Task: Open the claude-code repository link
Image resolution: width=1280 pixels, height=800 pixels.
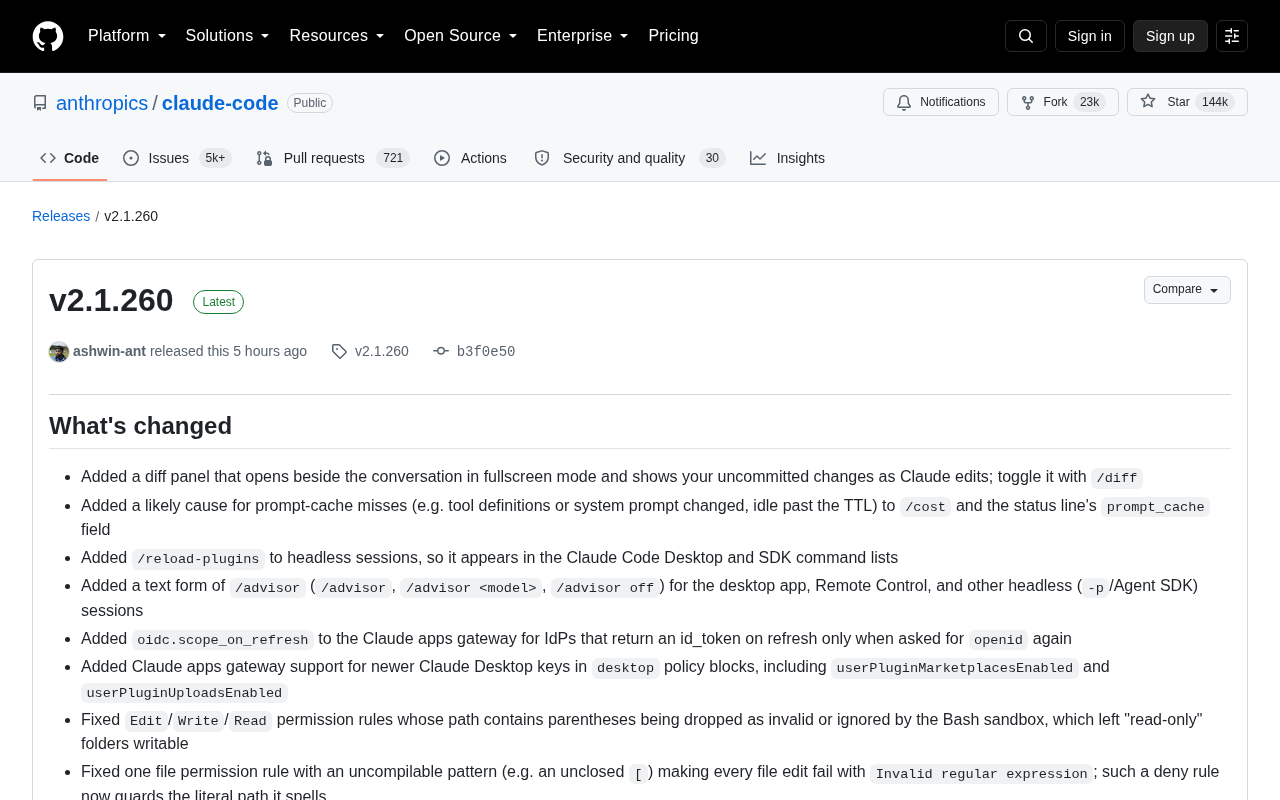Action: point(220,103)
